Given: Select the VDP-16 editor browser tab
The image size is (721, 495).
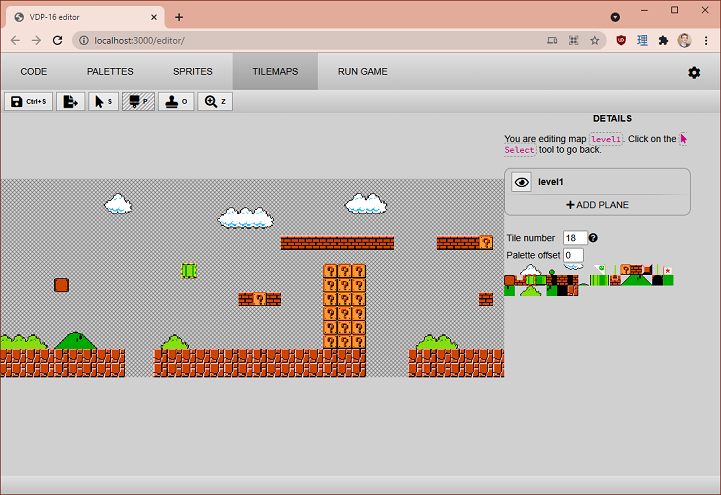Looking at the screenshot, I should 85,17.
